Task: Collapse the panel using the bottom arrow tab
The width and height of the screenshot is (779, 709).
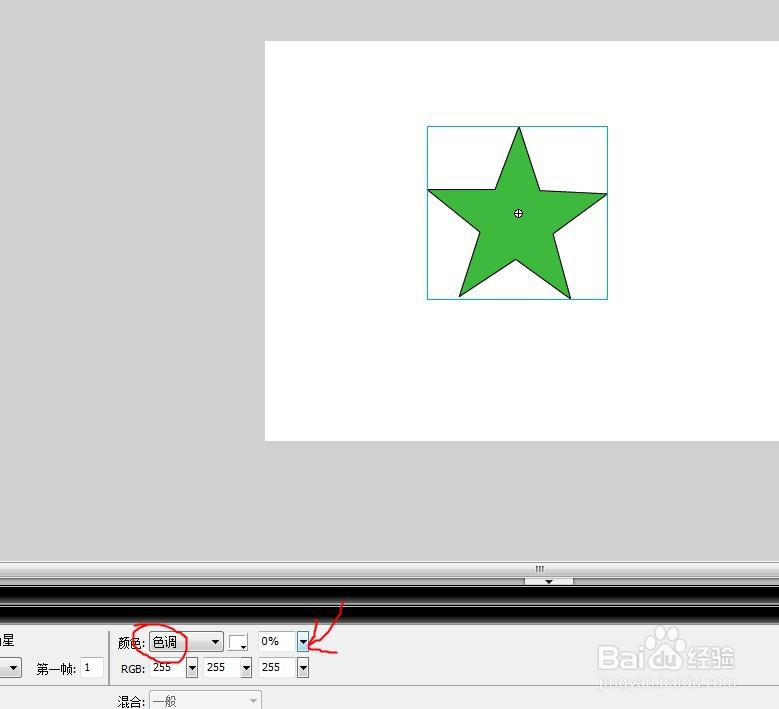Action: coord(549,581)
